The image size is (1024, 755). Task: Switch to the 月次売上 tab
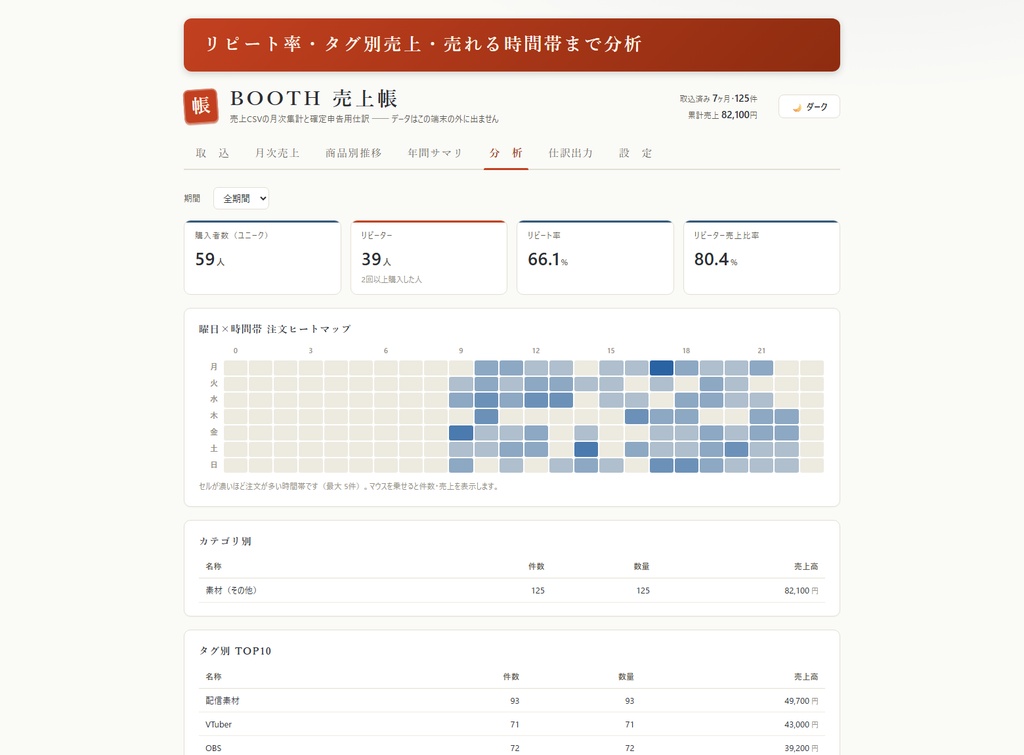pos(277,153)
